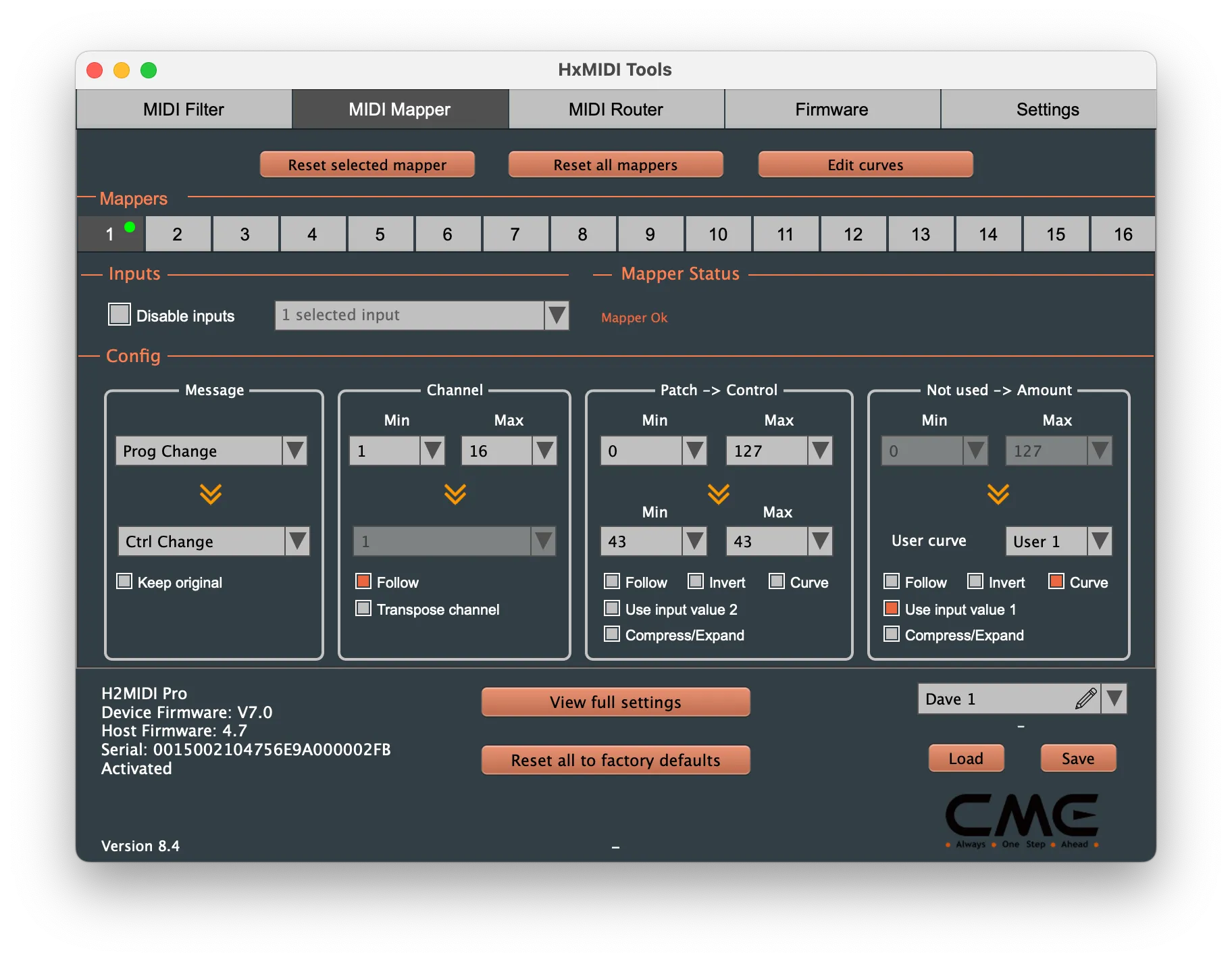Click Edit curves button
The width and height of the screenshot is (1232, 962).
tap(865, 164)
